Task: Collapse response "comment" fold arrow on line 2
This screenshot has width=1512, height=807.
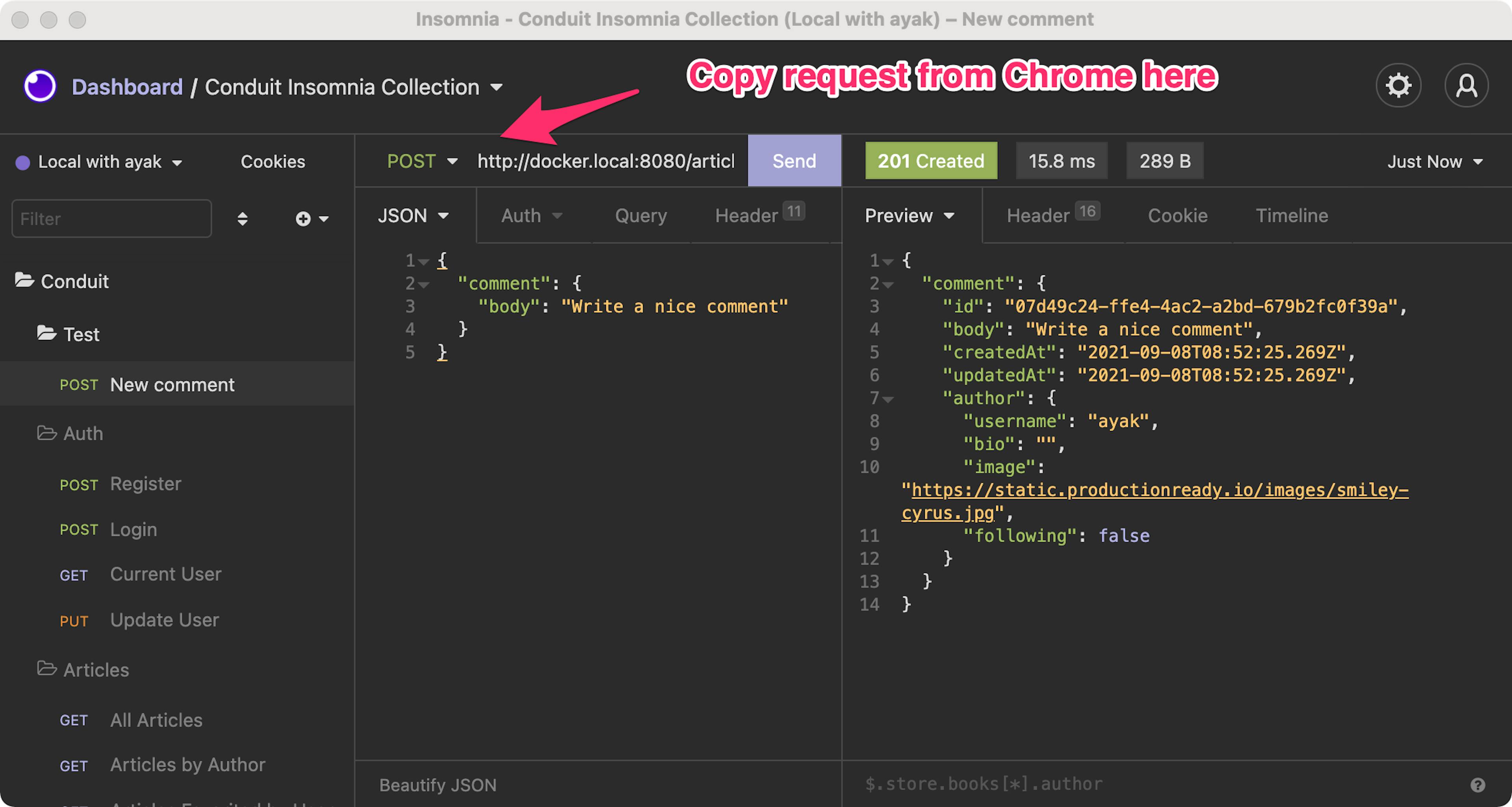Action: [888, 285]
